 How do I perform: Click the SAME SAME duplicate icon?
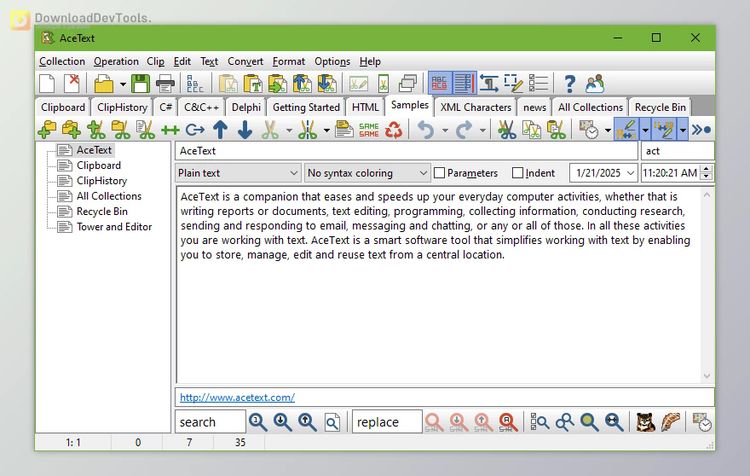coord(369,130)
